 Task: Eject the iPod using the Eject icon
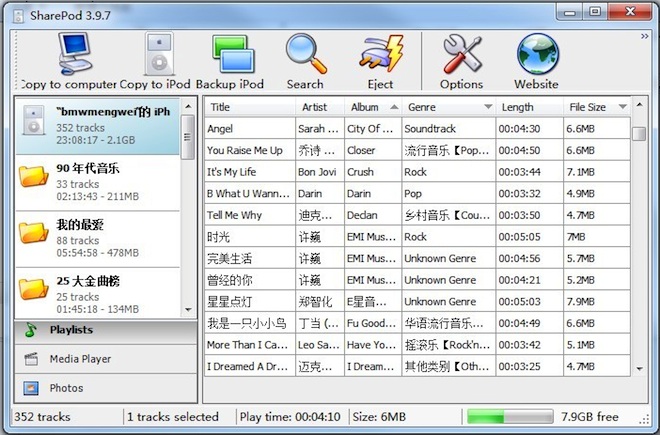coord(381,54)
